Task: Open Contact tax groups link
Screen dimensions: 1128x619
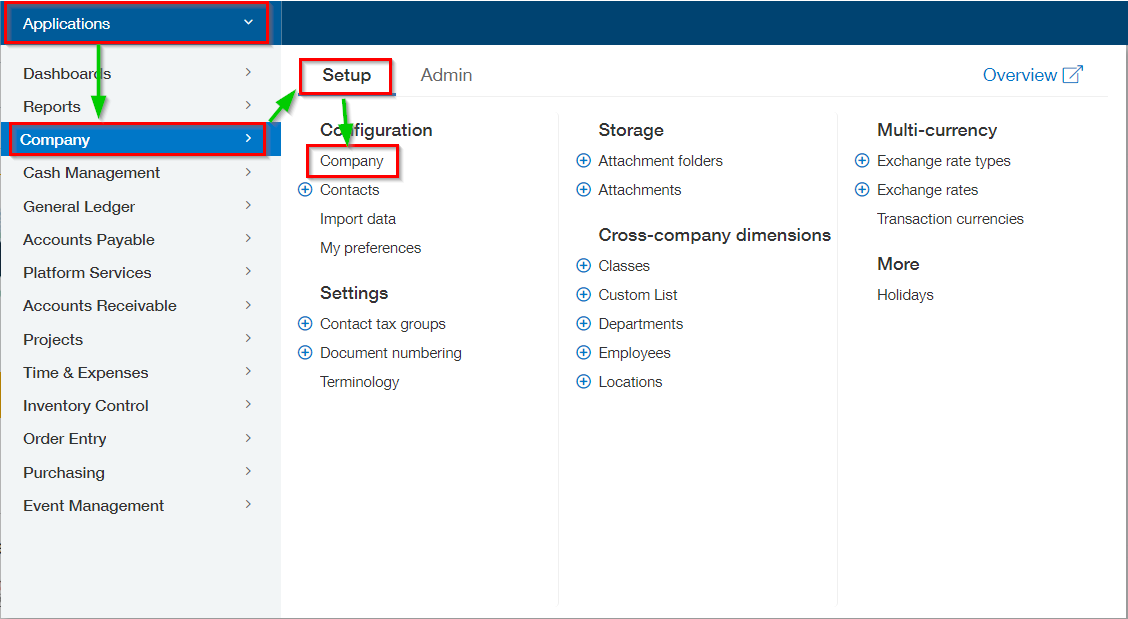Action: 383,324
